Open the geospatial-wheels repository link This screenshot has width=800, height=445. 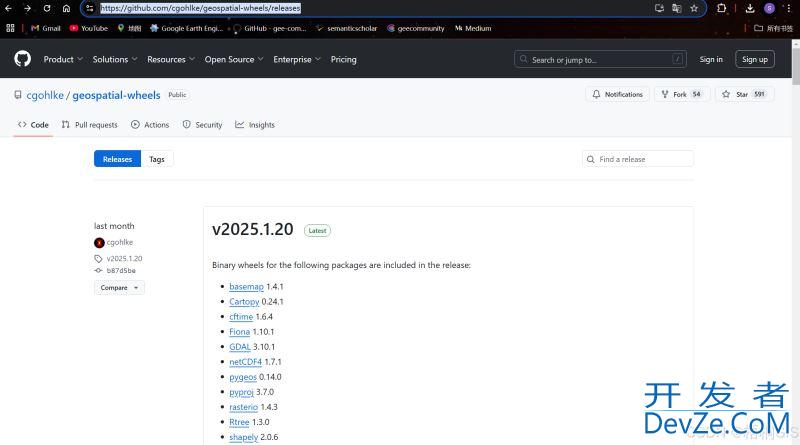click(x=116, y=95)
